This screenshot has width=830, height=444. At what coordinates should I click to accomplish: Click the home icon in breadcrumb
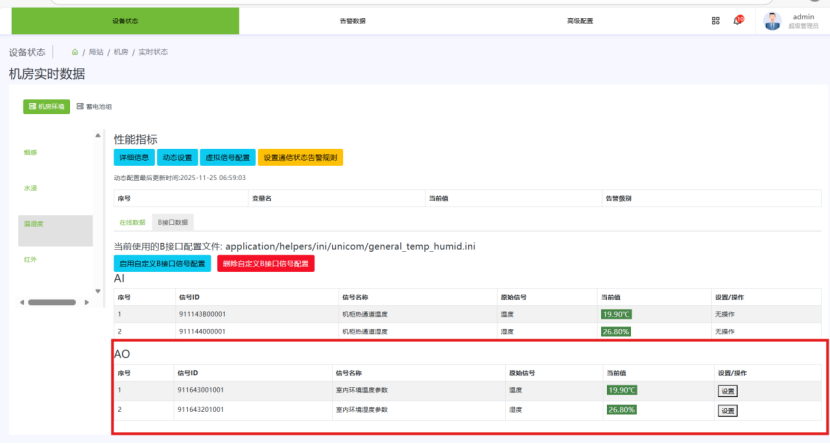(x=75, y=51)
